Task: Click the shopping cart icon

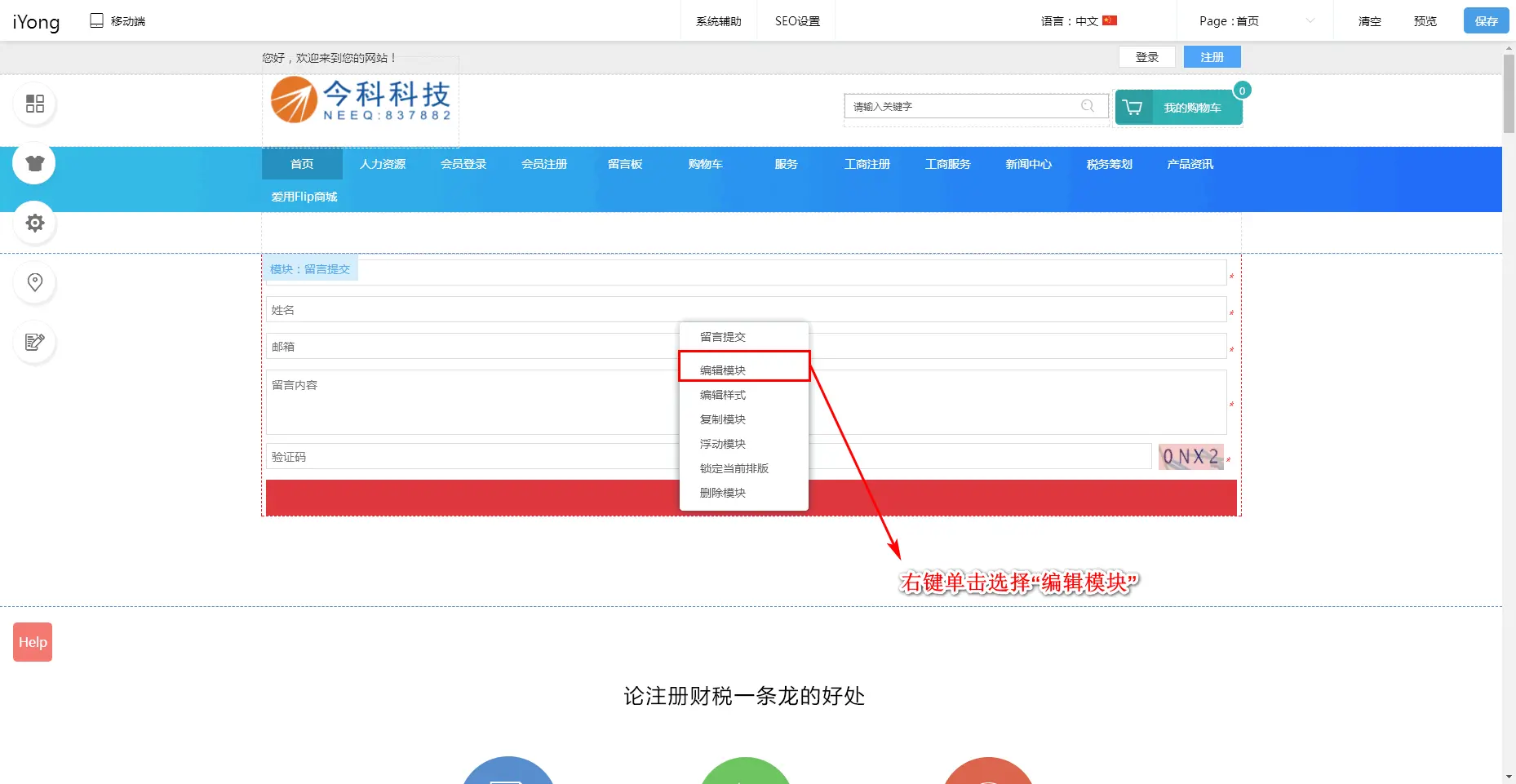Action: (1133, 108)
